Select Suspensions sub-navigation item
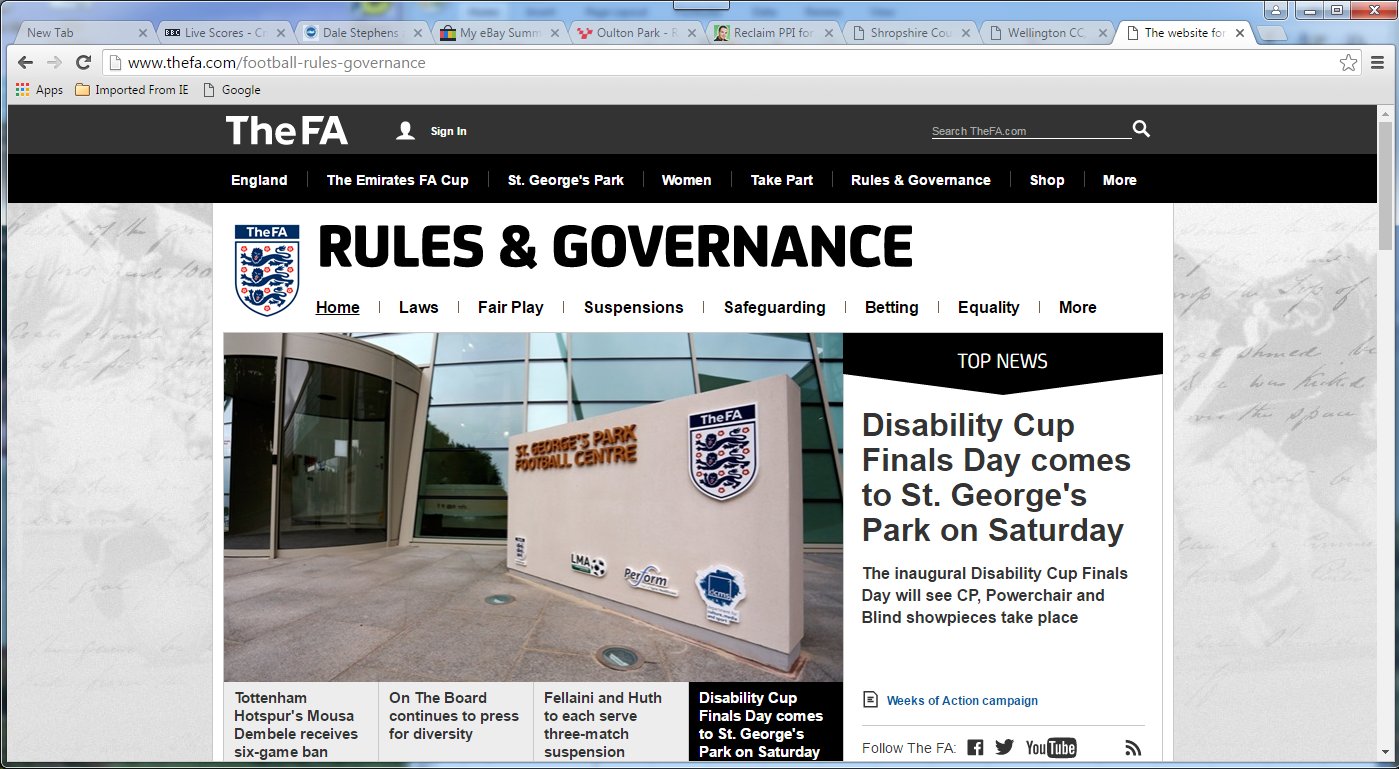Screen dimensions: 1399x769 634,307
